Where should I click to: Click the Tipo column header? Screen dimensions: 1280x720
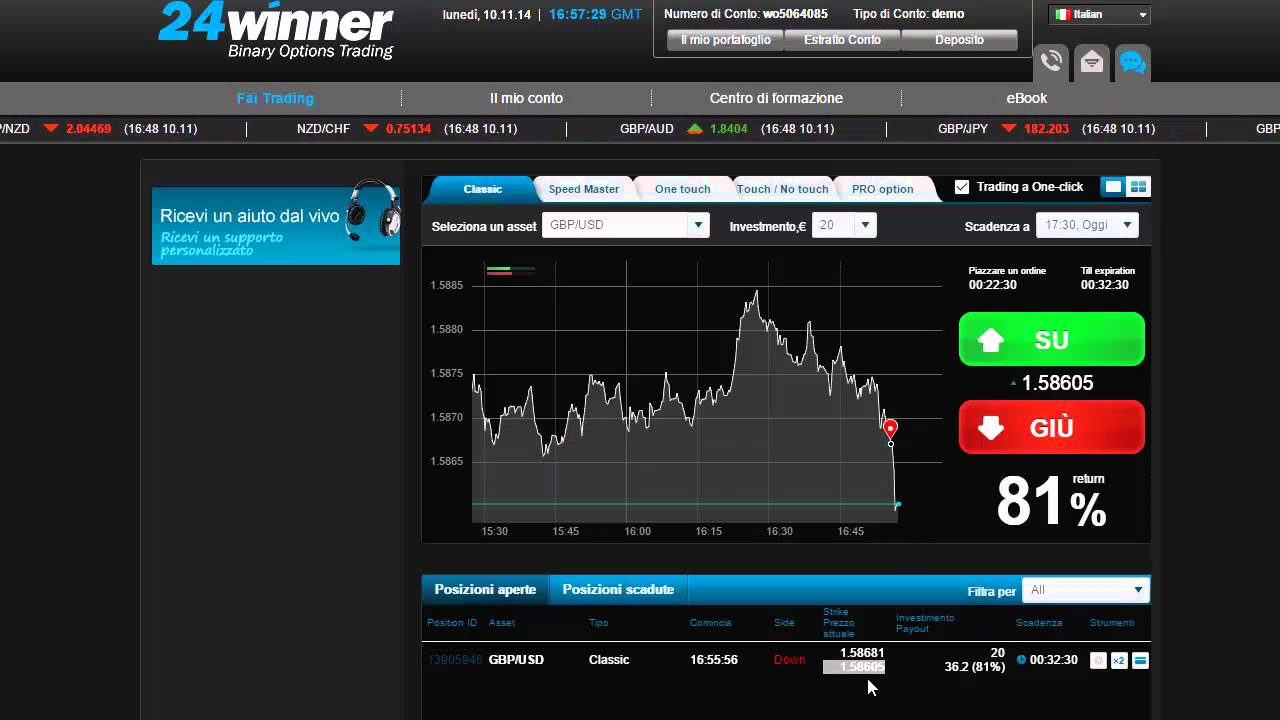click(x=598, y=623)
